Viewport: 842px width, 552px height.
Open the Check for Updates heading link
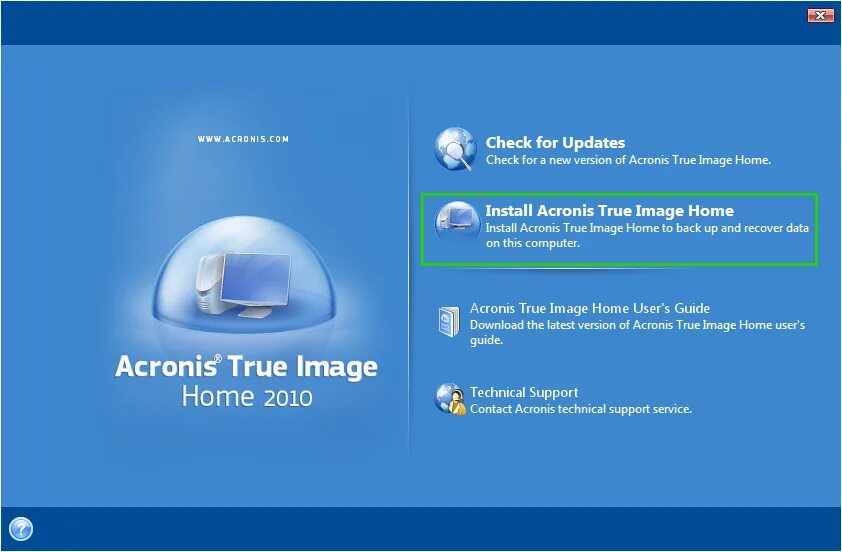point(555,142)
